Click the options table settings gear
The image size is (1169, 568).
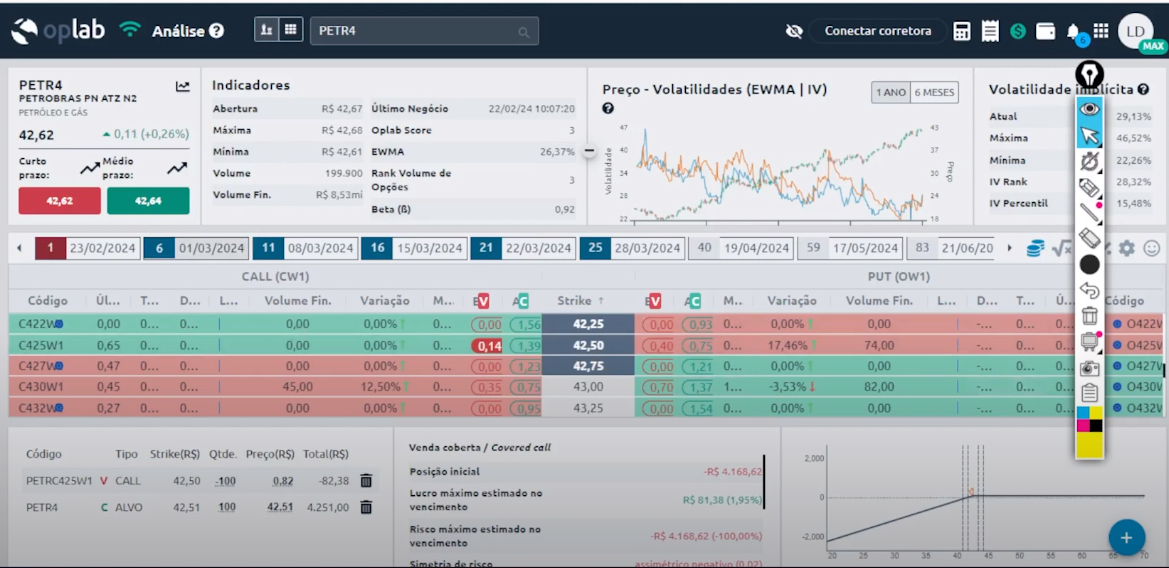pos(1127,248)
